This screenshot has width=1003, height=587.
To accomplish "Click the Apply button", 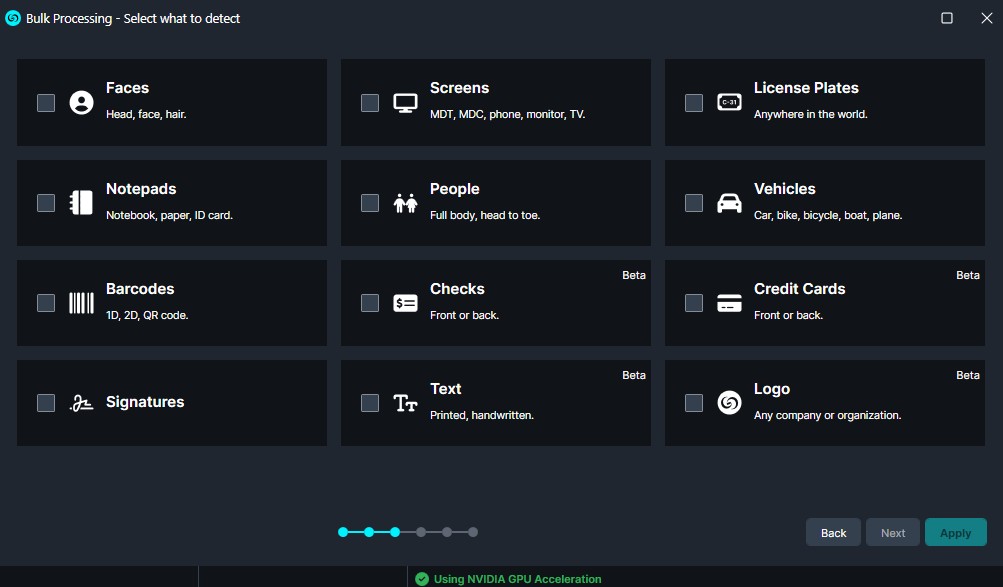I will click(x=955, y=533).
